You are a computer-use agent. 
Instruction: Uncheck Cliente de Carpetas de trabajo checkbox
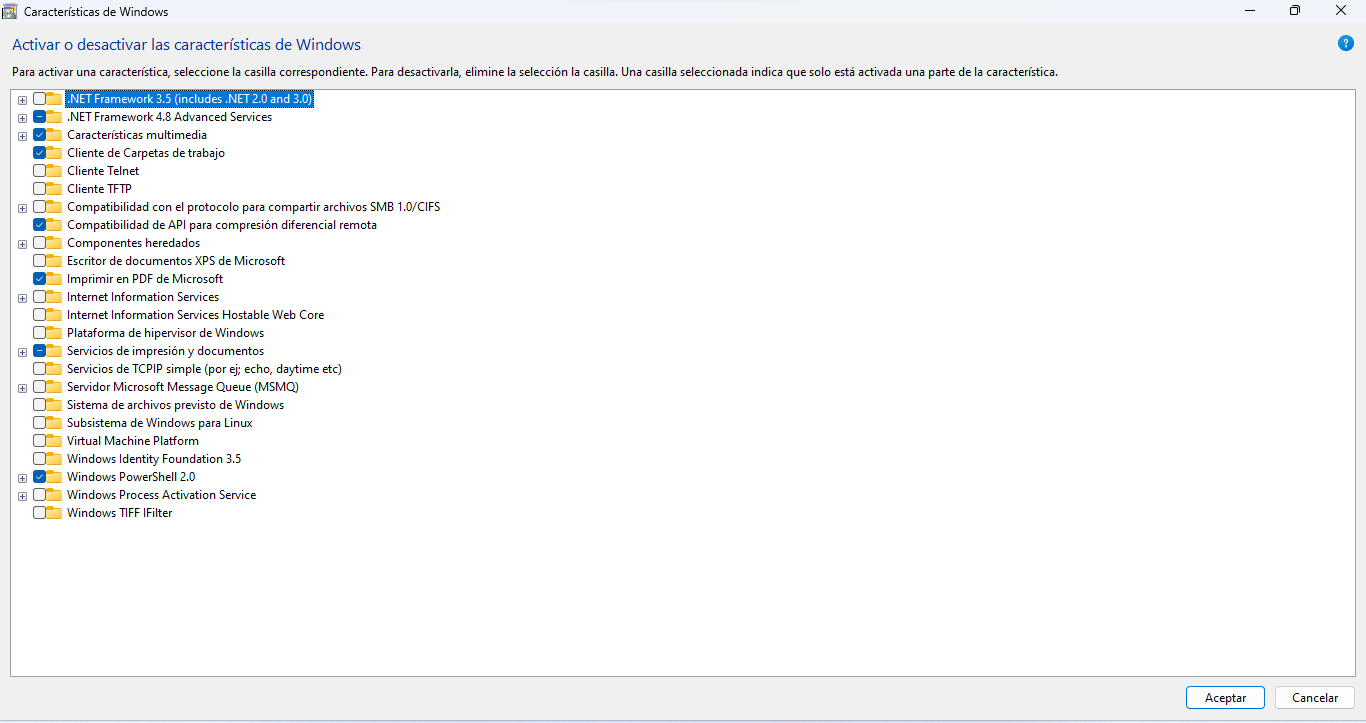coord(39,153)
